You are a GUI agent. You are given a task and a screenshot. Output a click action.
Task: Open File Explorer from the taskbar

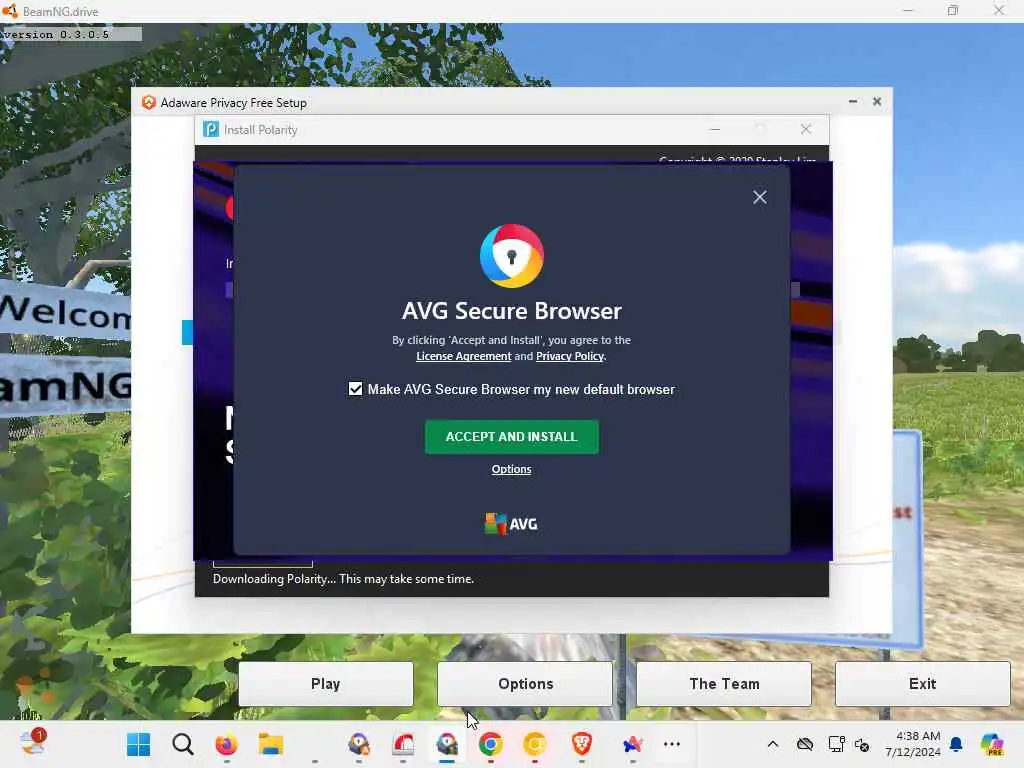click(270, 744)
